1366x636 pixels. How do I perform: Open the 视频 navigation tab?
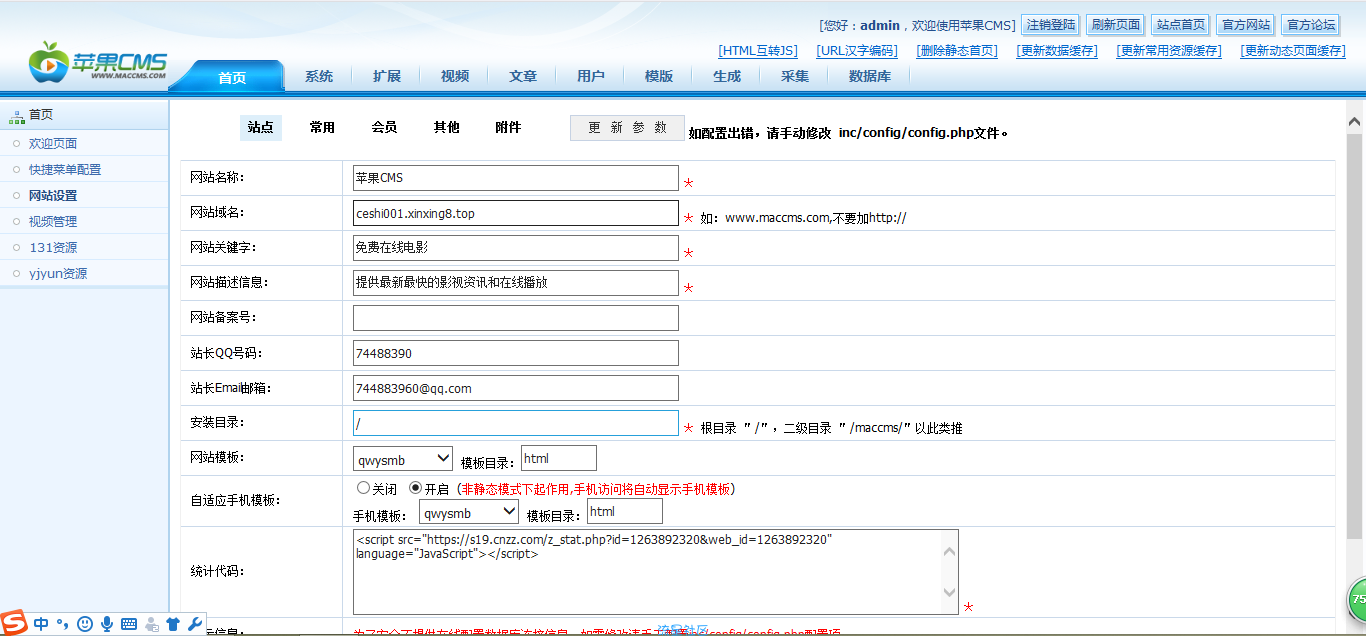coord(455,76)
